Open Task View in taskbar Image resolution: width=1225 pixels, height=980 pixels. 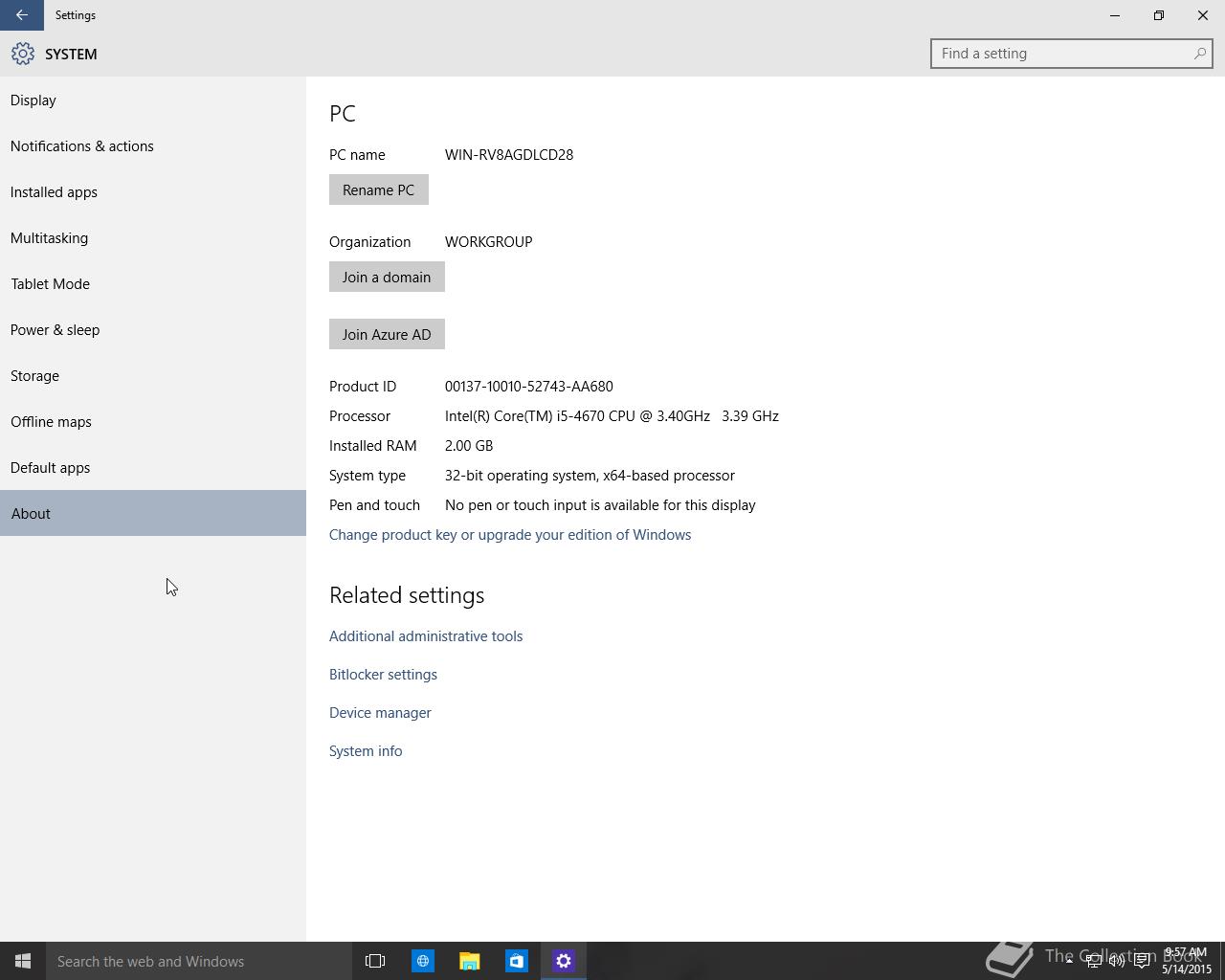375,961
